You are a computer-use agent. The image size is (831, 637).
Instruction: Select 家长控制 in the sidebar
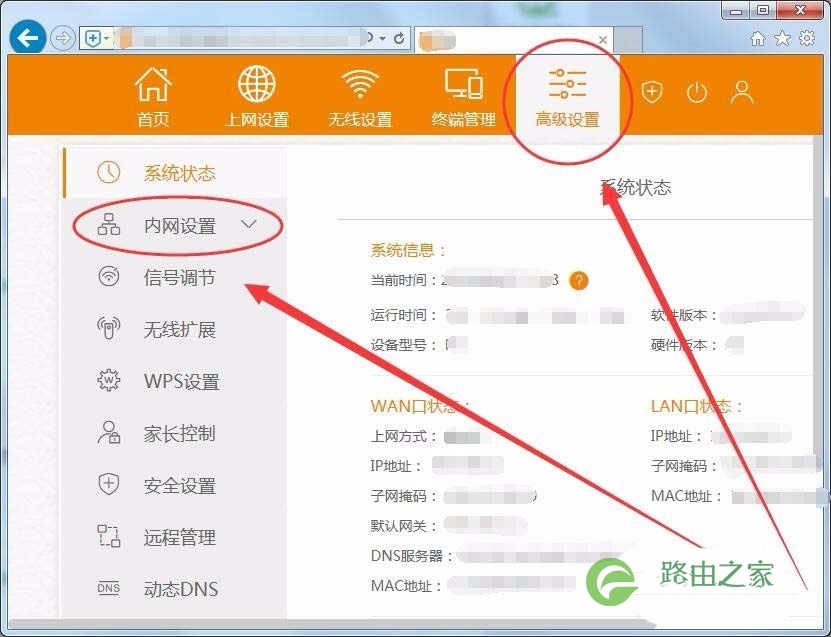(175, 433)
